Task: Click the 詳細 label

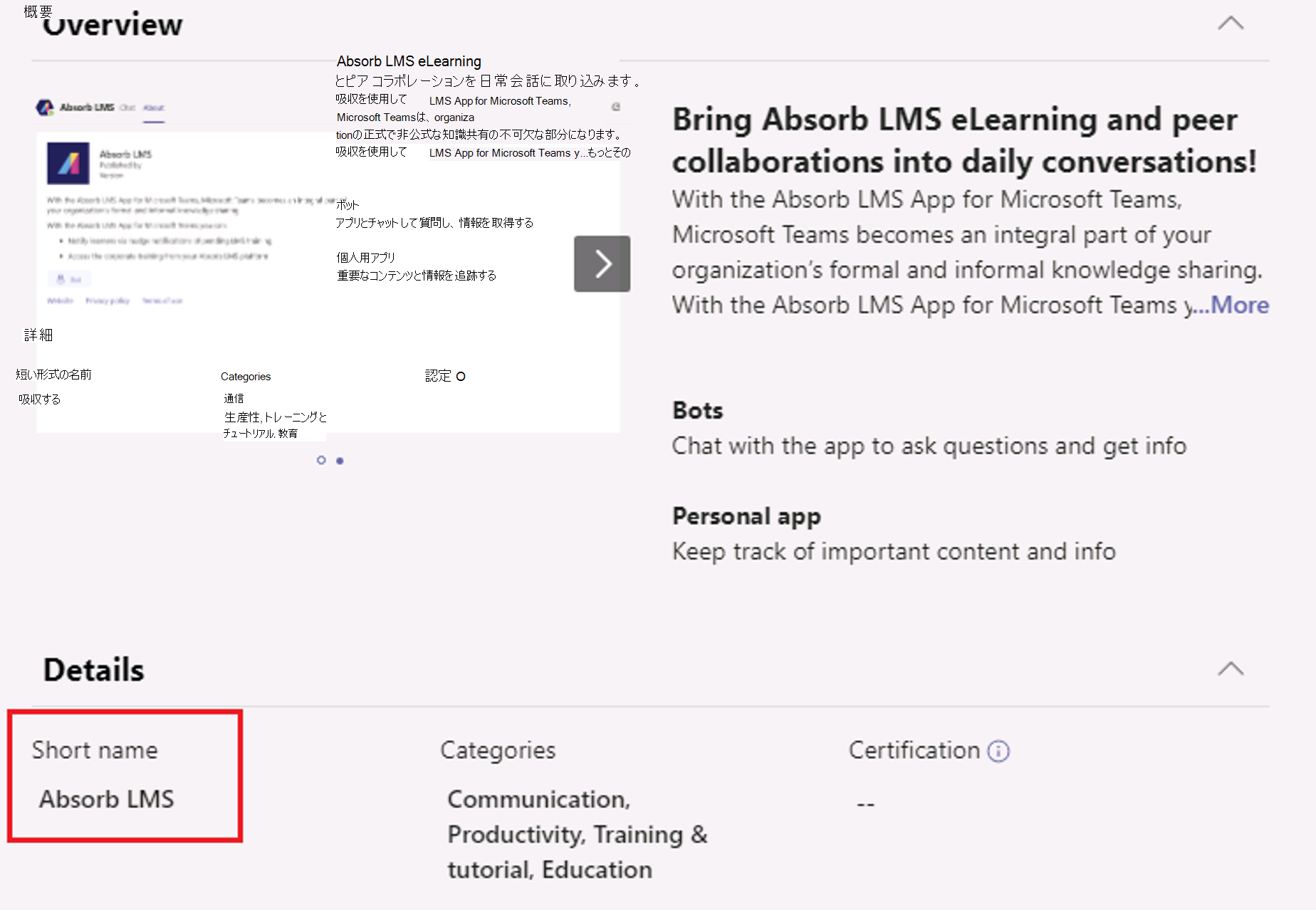Action: pos(38,335)
